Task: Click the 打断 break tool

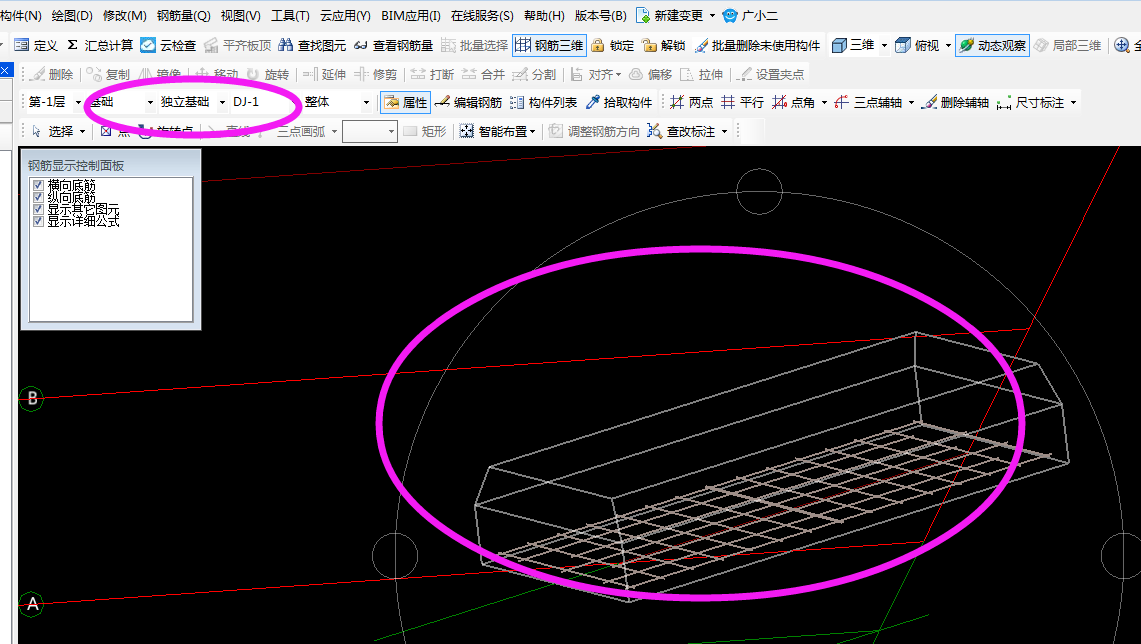Action: [432, 74]
